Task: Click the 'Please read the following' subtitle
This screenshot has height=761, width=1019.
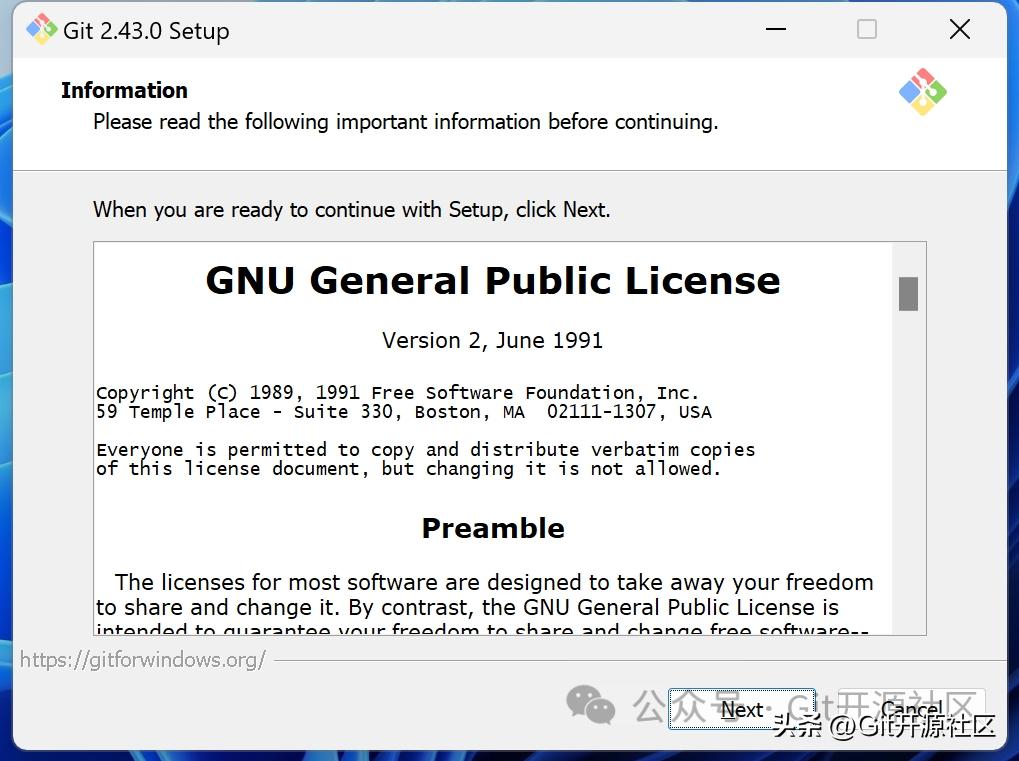Action: pyautogui.click(x=405, y=122)
